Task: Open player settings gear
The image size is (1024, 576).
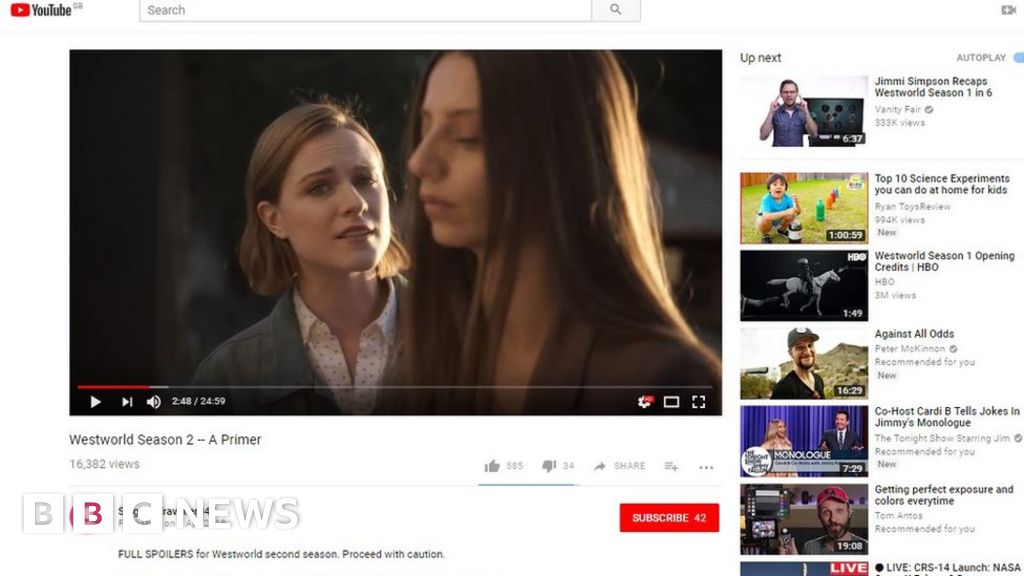Action: click(645, 402)
